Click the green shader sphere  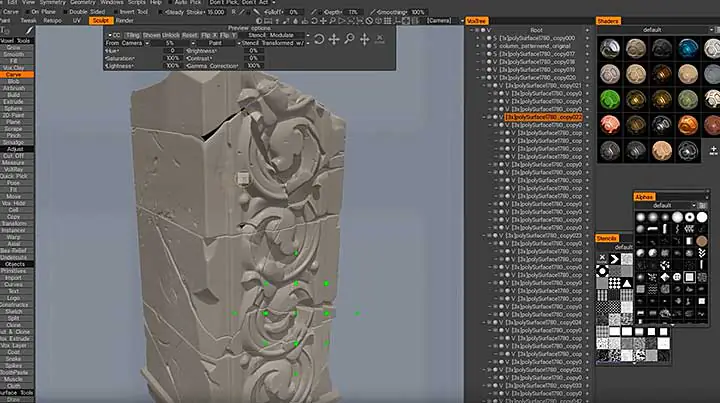coord(610,99)
